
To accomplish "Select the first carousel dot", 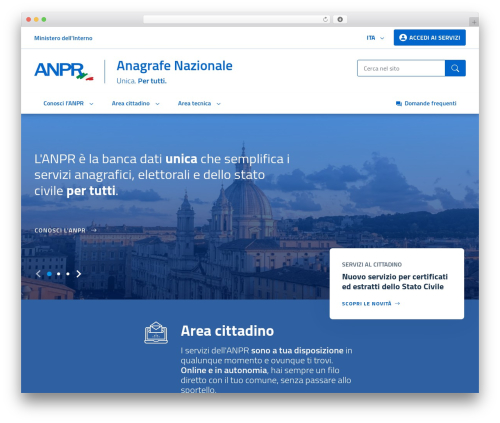I will (x=49, y=274).
